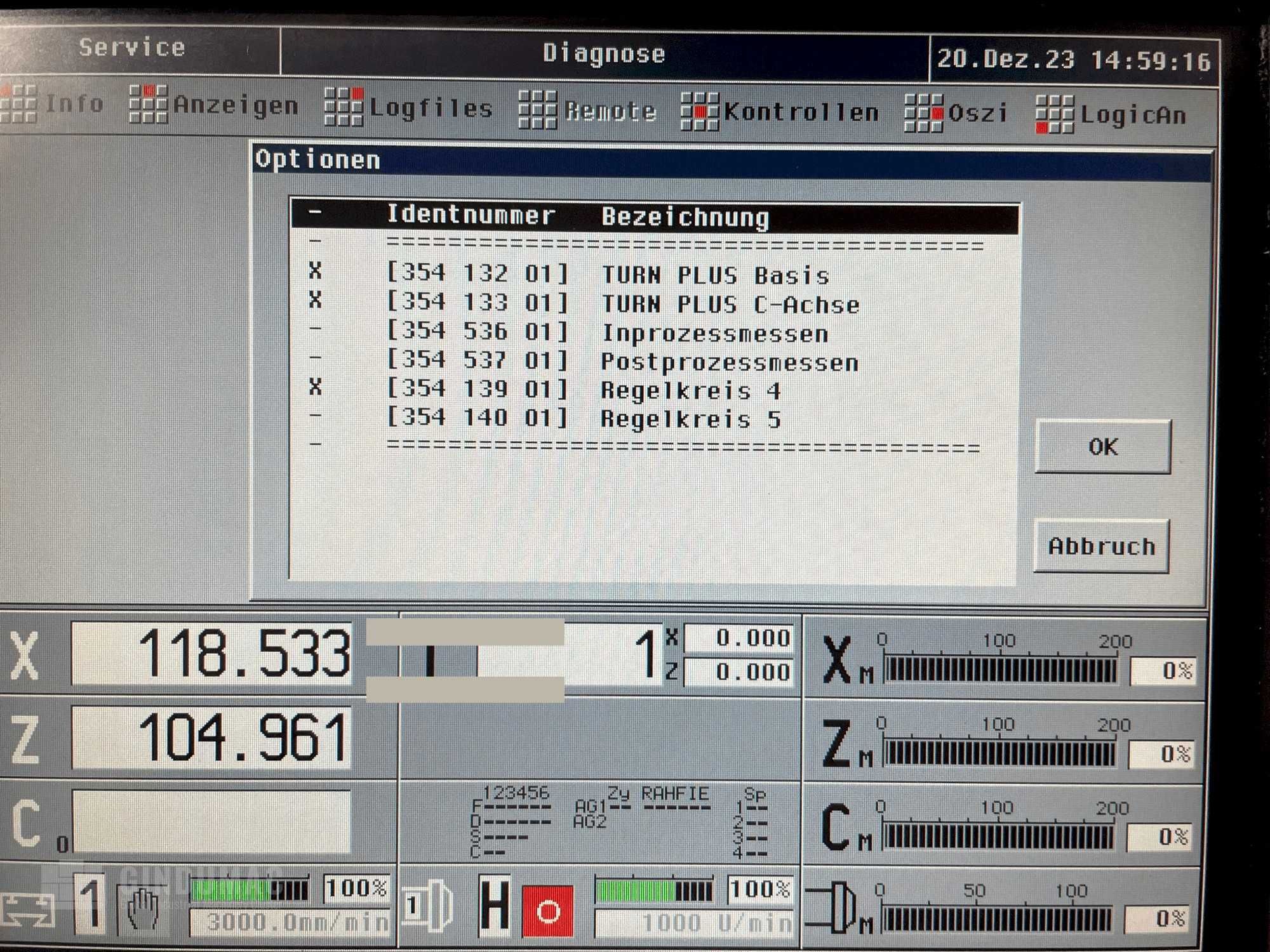Click the spindle chuck icon numbered 1
This screenshot has height=952, width=1270.
tap(429, 906)
